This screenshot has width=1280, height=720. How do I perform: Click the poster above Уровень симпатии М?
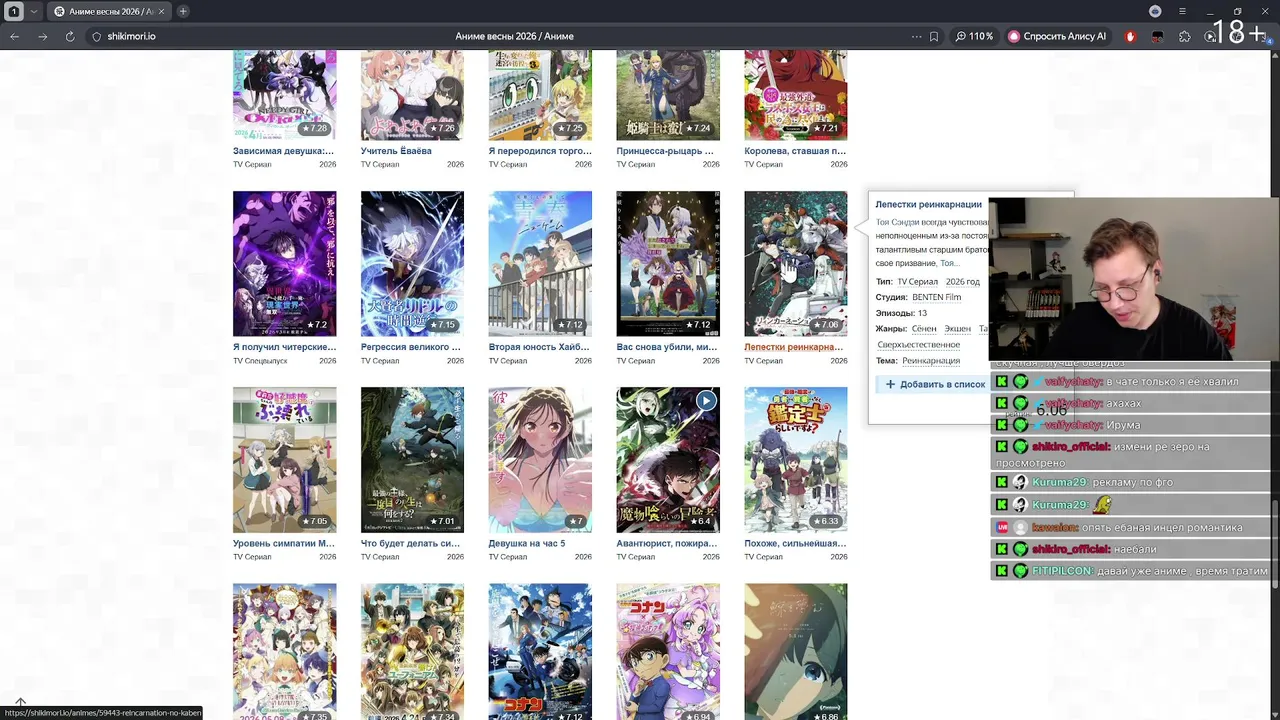click(285, 460)
